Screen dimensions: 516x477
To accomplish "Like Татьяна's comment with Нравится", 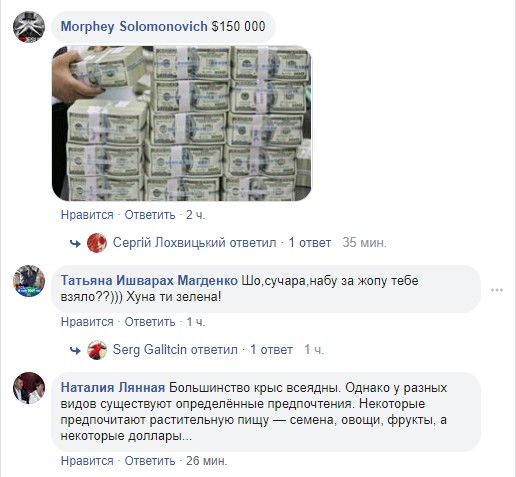I will point(87,322).
